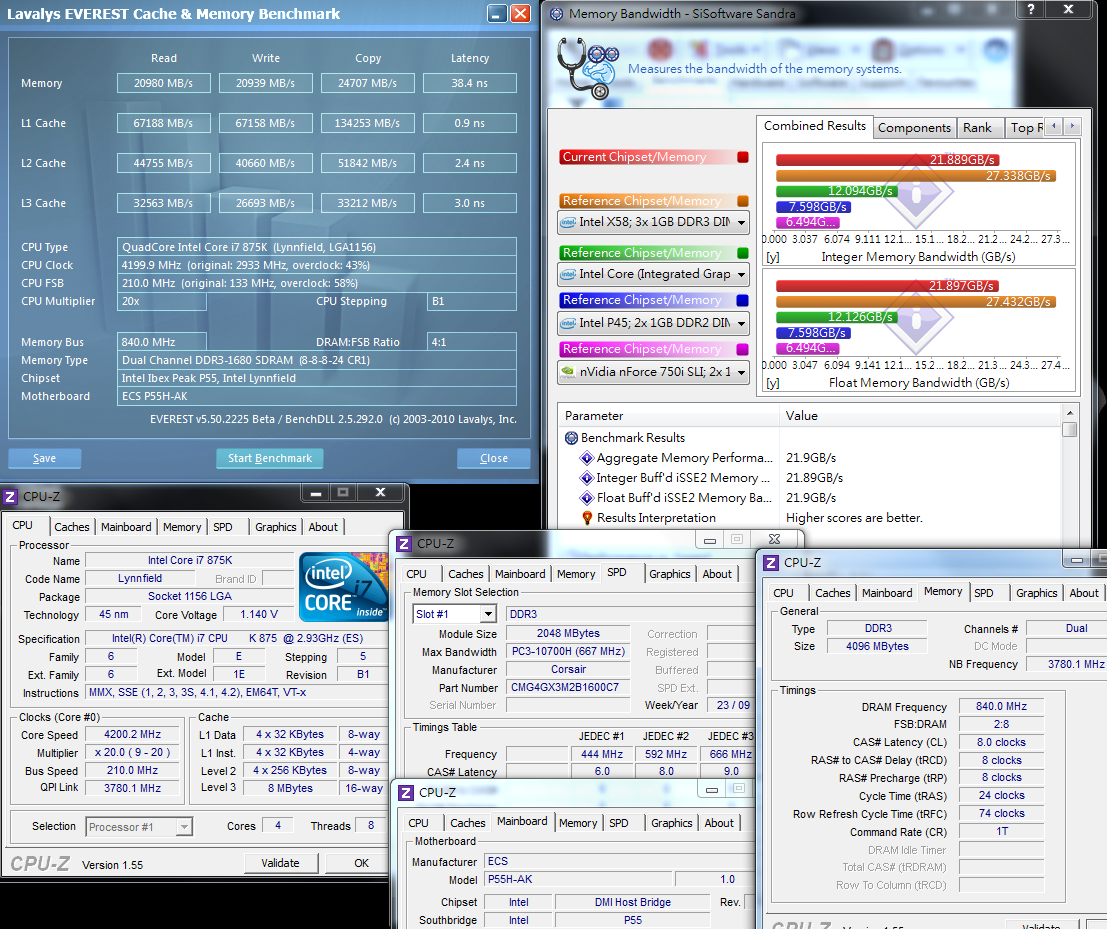Click the Memory Read value 20980 MB/s
The width and height of the screenshot is (1107, 929).
(x=164, y=83)
